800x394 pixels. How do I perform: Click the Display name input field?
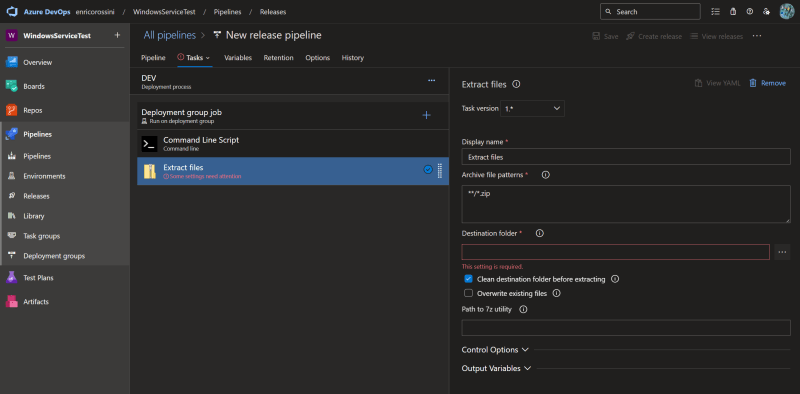(x=626, y=157)
